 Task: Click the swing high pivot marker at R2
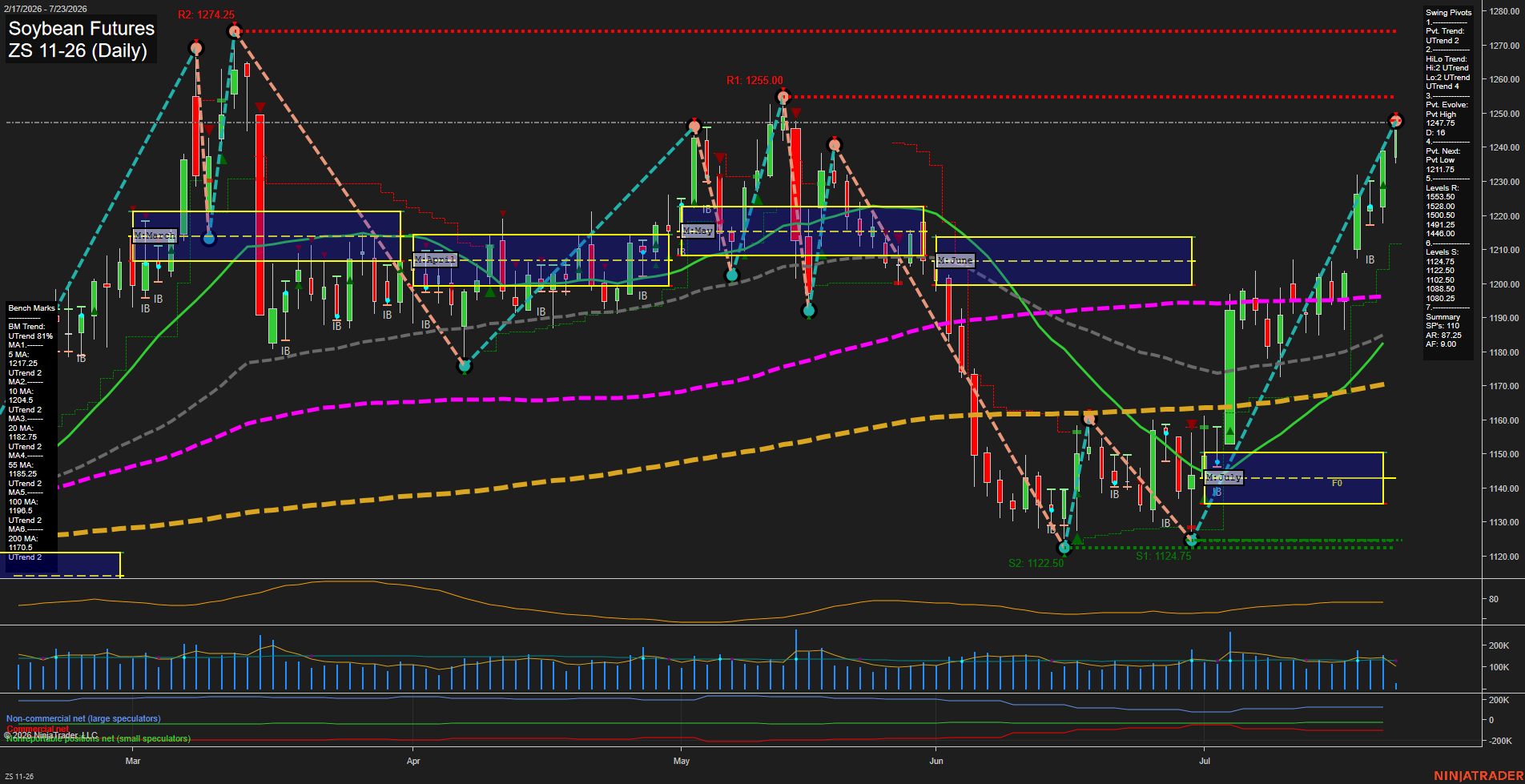point(234,31)
